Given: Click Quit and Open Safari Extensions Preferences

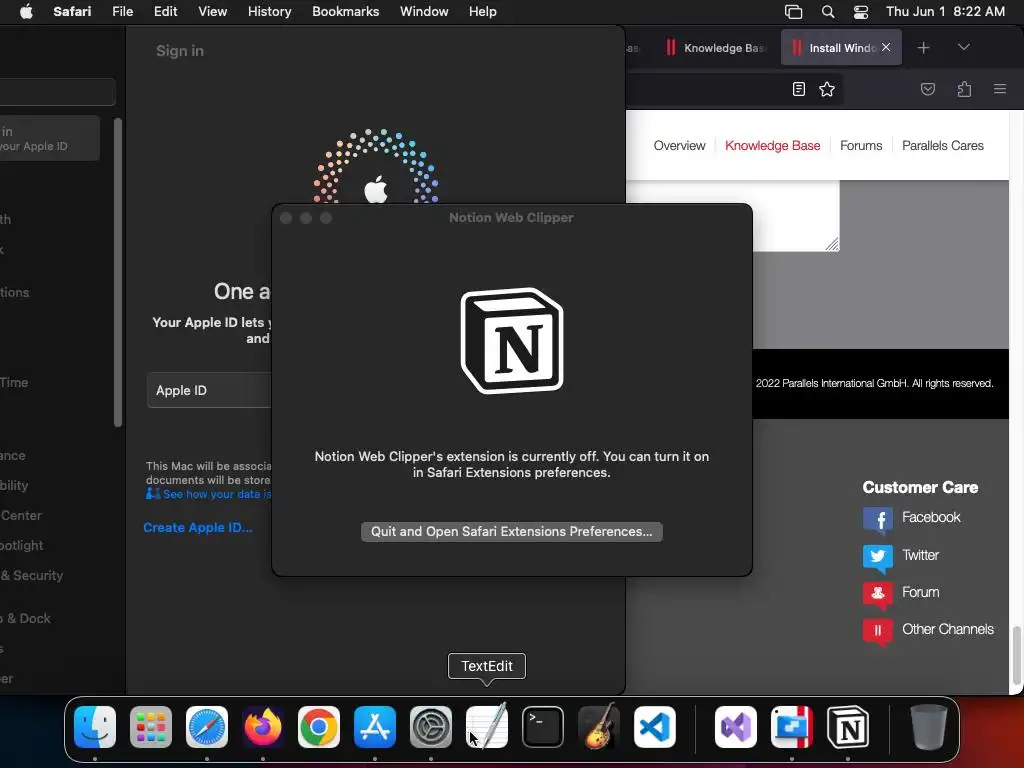Looking at the screenshot, I should (x=511, y=532).
